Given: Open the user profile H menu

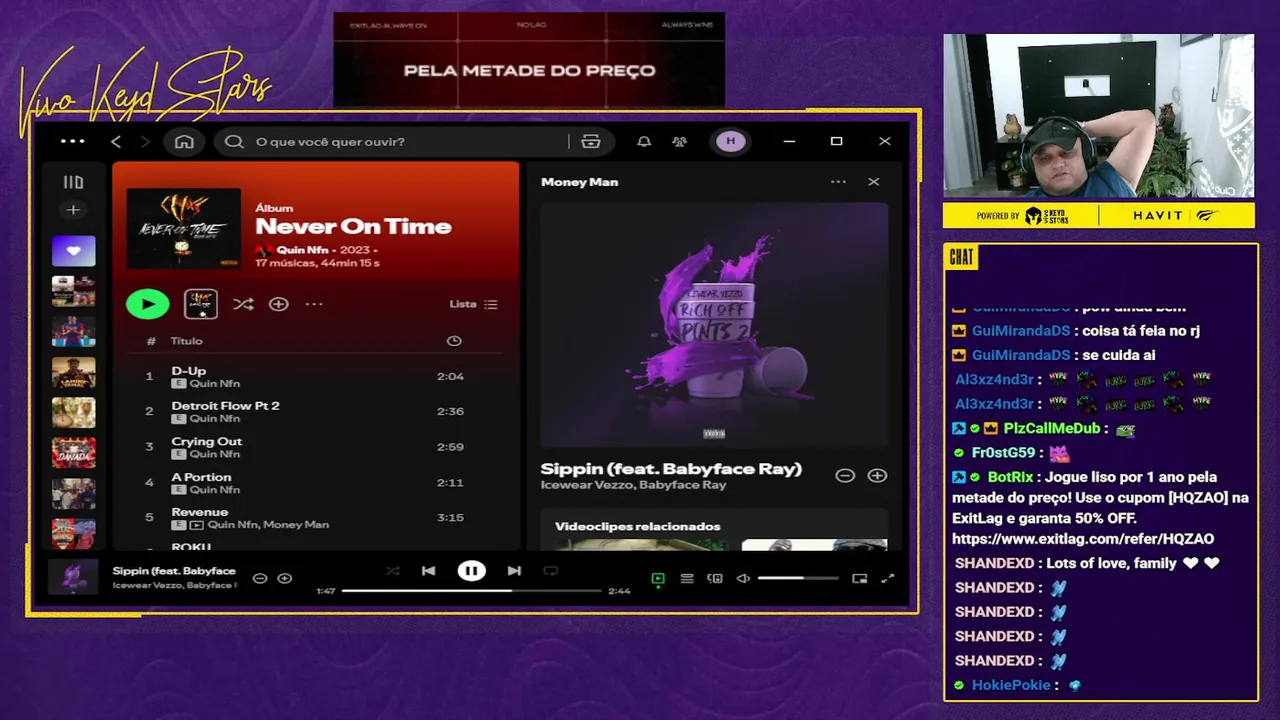Looking at the screenshot, I should click(x=730, y=142).
